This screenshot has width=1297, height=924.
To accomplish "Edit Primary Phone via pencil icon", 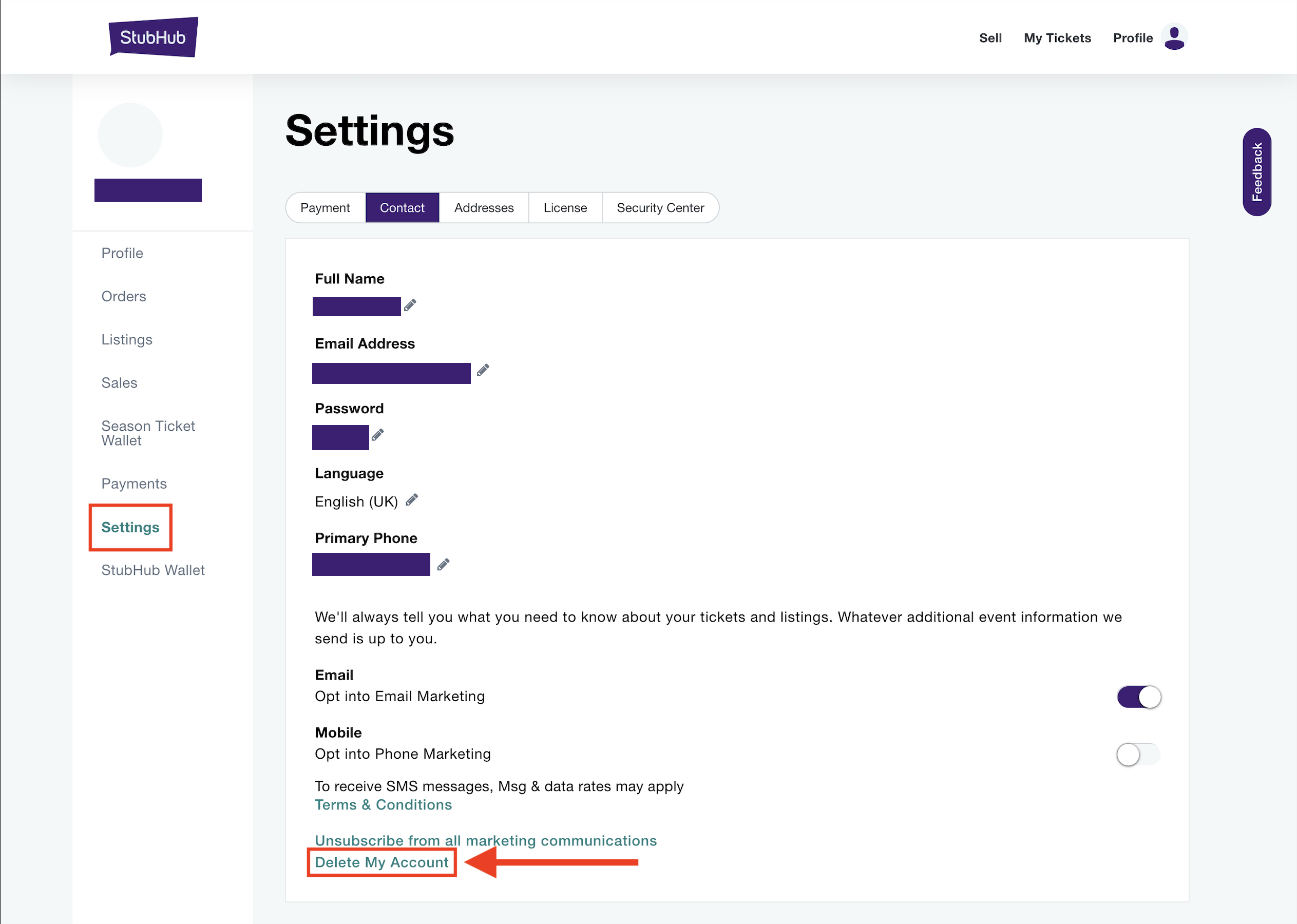I will click(x=443, y=565).
